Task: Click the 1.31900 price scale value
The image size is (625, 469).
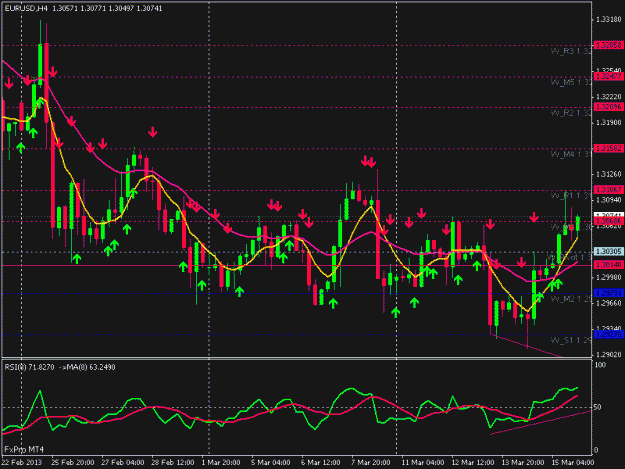Action: [x=609, y=122]
